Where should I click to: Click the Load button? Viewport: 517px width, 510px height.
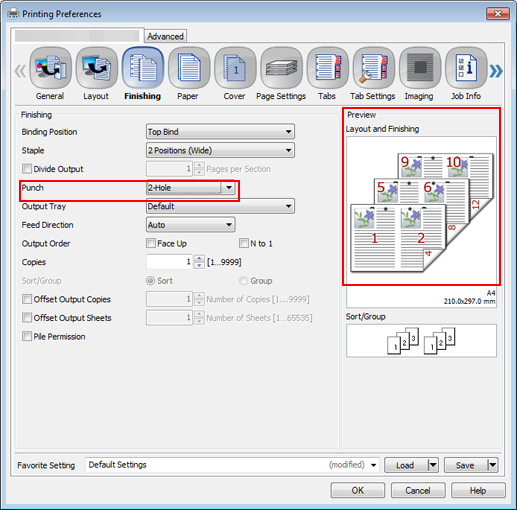406,465
